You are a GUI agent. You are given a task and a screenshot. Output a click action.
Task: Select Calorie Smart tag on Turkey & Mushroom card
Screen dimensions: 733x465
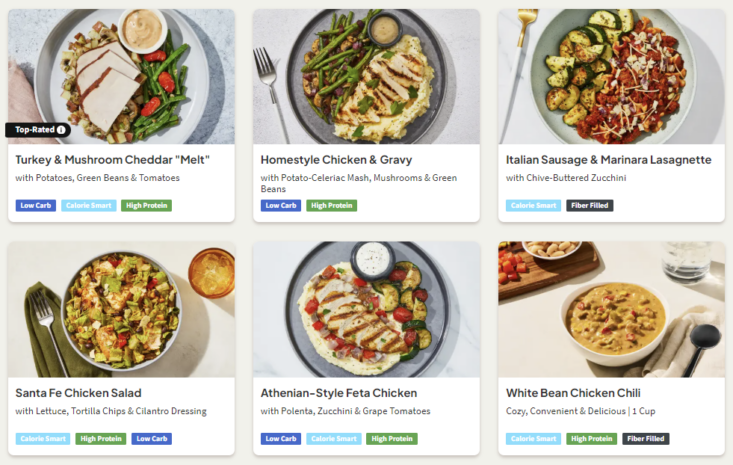[x=89, y=206]
